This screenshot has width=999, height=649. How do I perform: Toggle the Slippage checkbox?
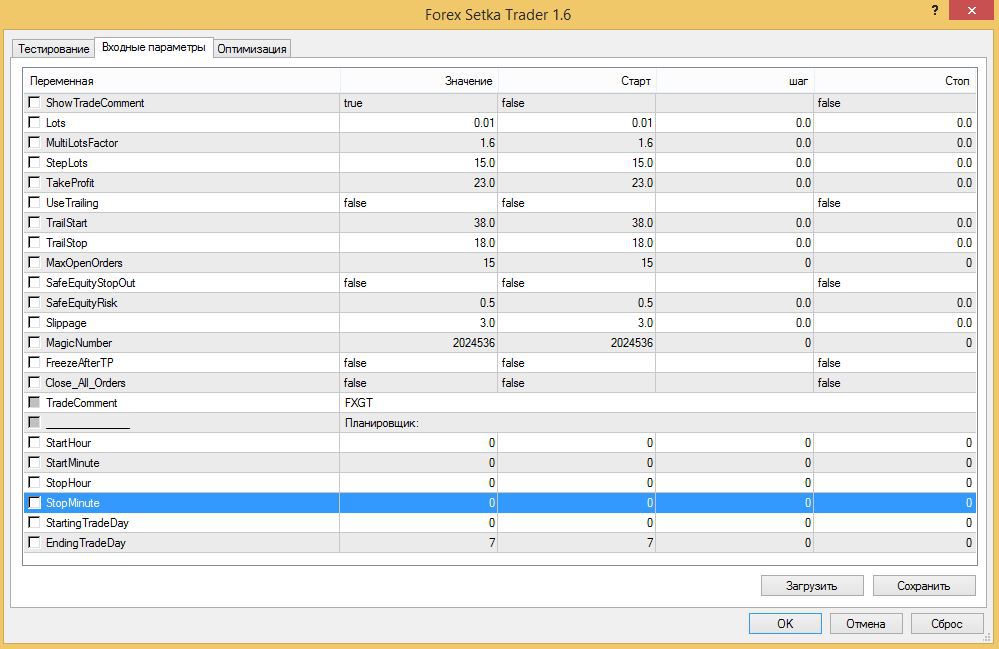tap(34, 322)
